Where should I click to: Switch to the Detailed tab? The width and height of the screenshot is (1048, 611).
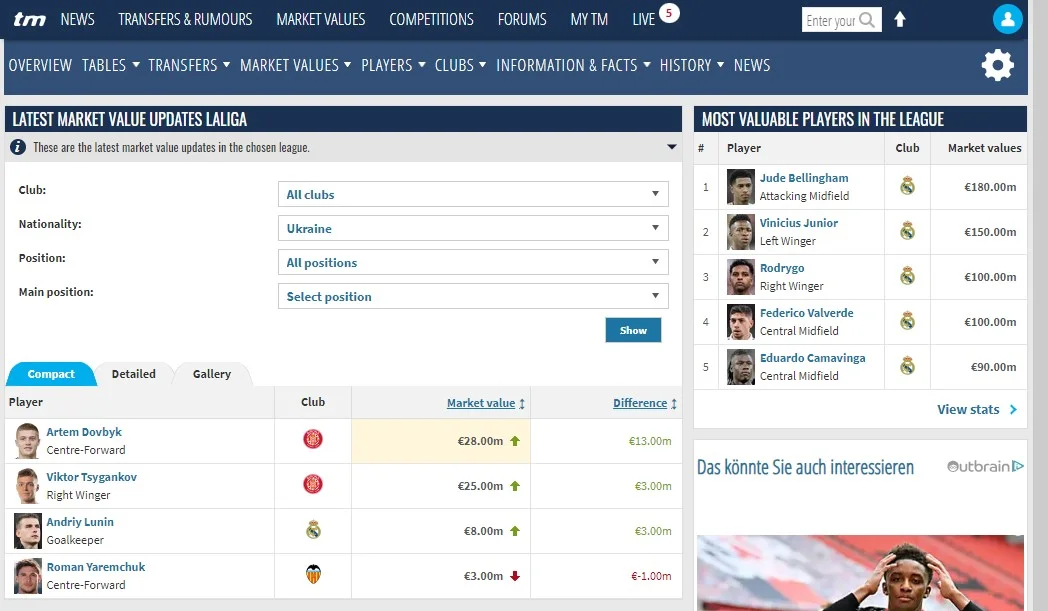(x=134, y=374)
